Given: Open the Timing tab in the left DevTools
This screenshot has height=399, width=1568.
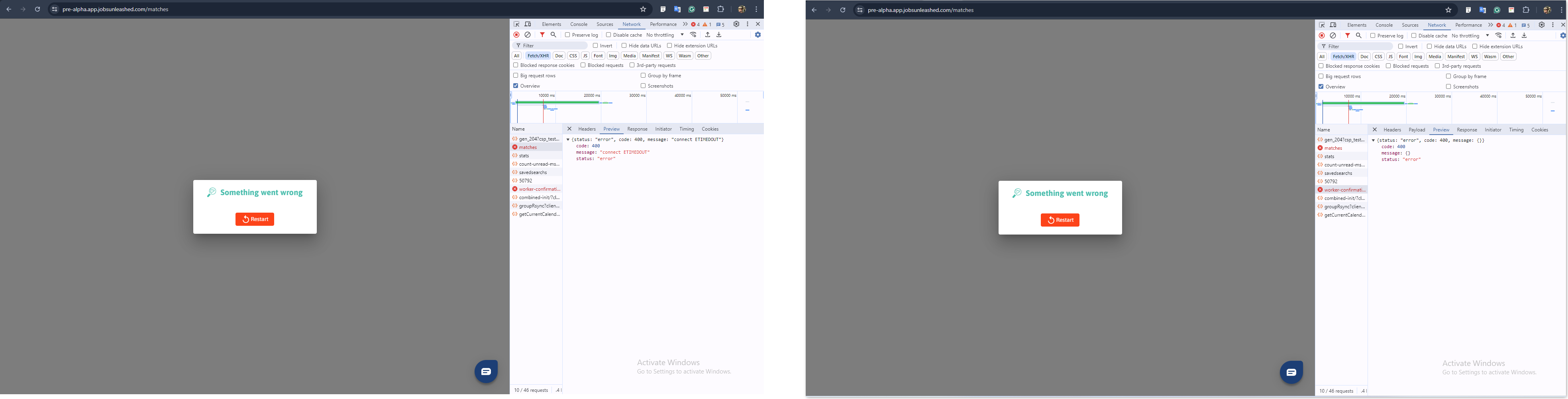Looking at the screenshot, I should [687, 129].
